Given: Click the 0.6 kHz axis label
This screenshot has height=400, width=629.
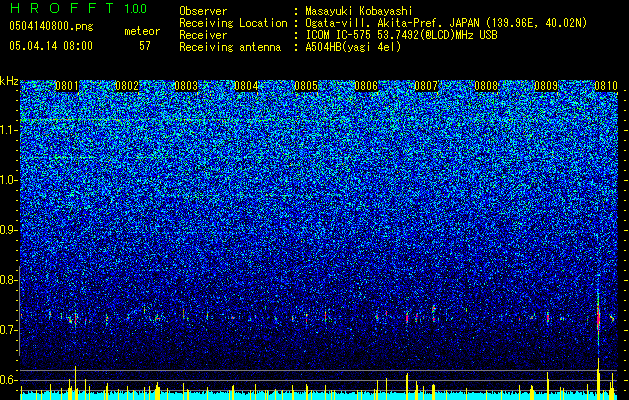Looking at the screenshot, I should (x=9, y=380).
